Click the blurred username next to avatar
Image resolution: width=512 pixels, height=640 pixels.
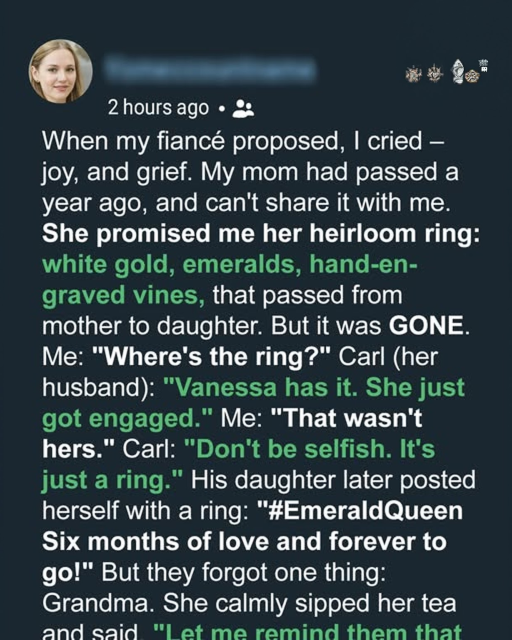point(210,68)
